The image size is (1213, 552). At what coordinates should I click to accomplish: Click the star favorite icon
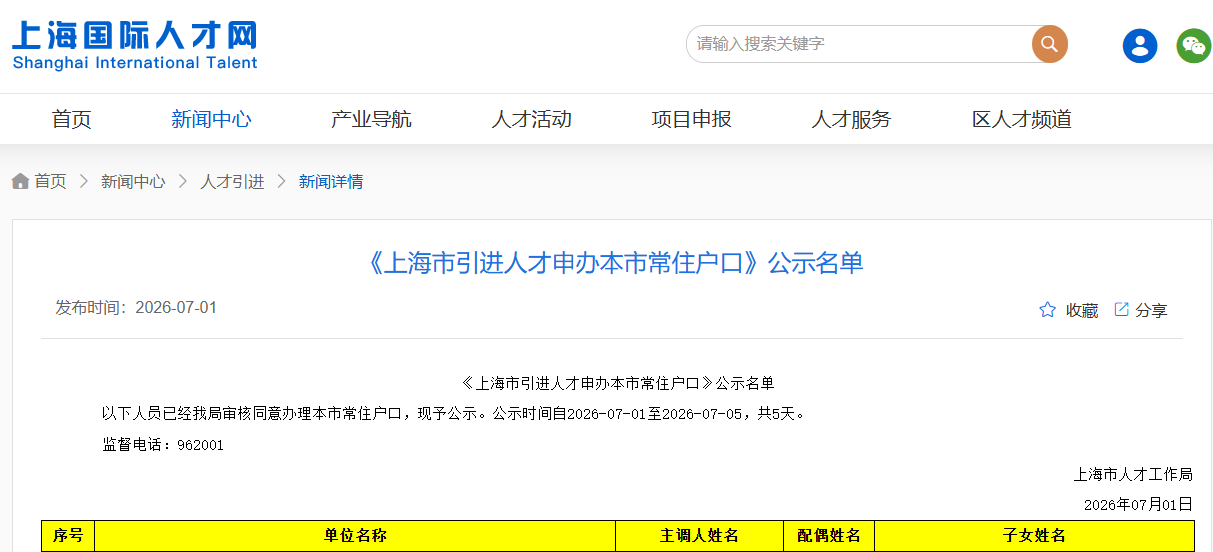1047,310
